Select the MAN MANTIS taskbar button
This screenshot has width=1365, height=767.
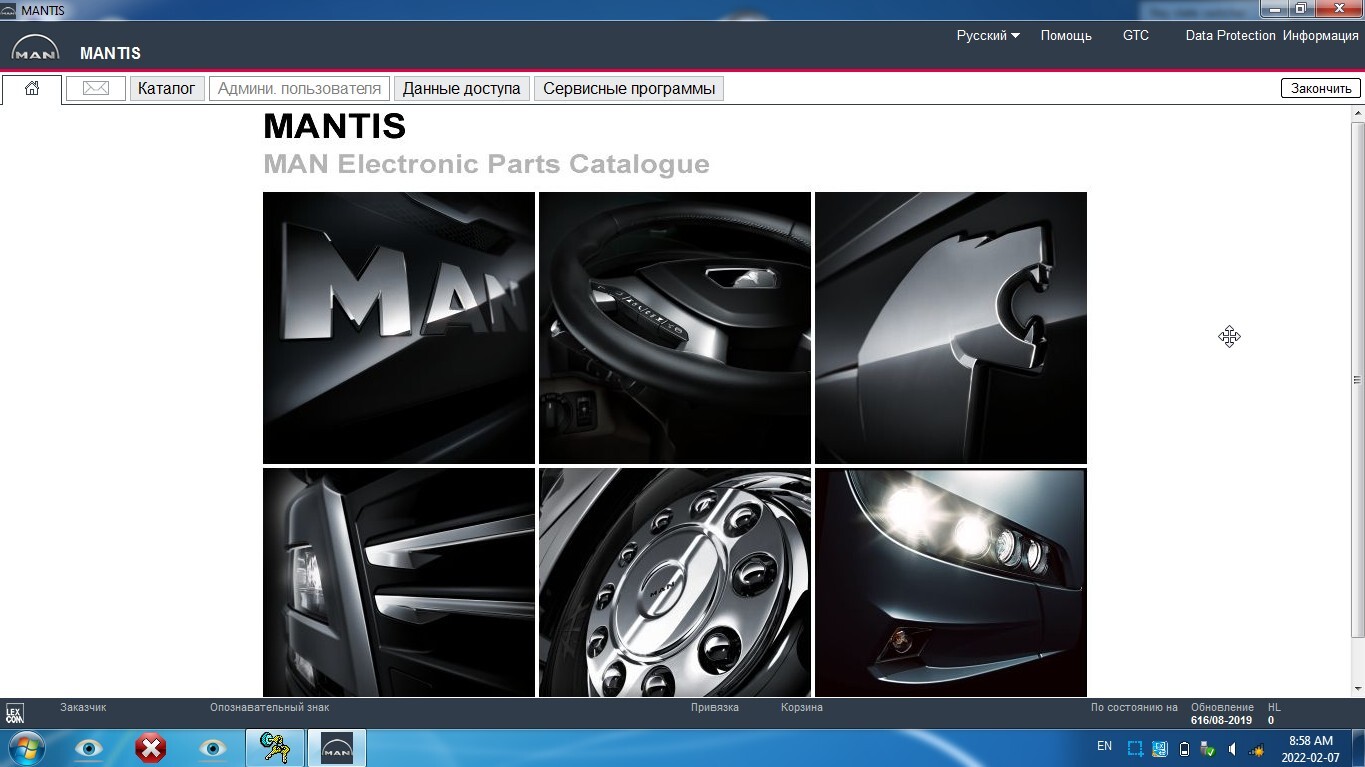[x=337, y=748]
